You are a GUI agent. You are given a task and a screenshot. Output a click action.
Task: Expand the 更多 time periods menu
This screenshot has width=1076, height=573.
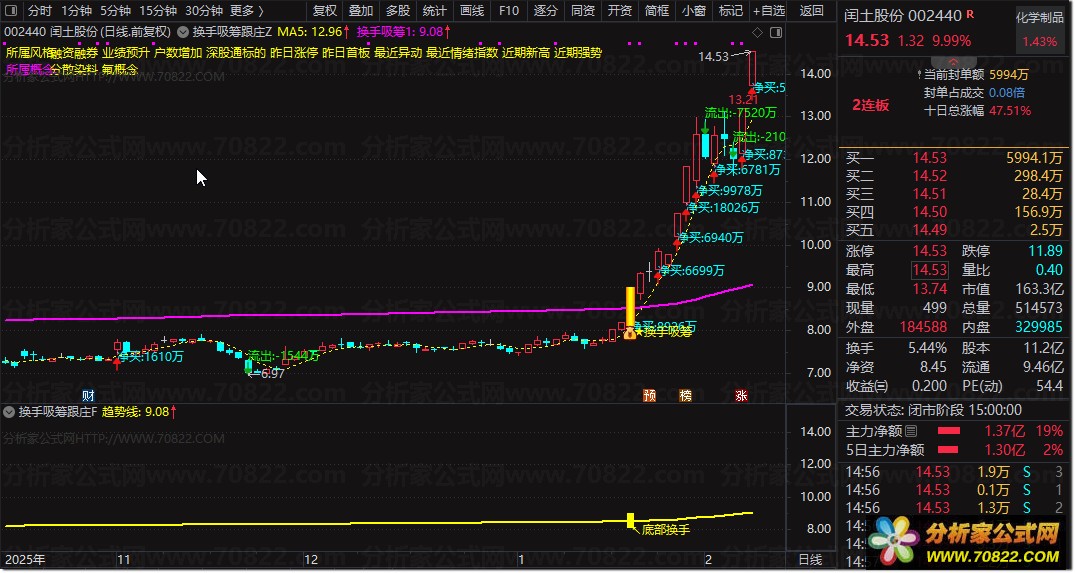(246, 10)
